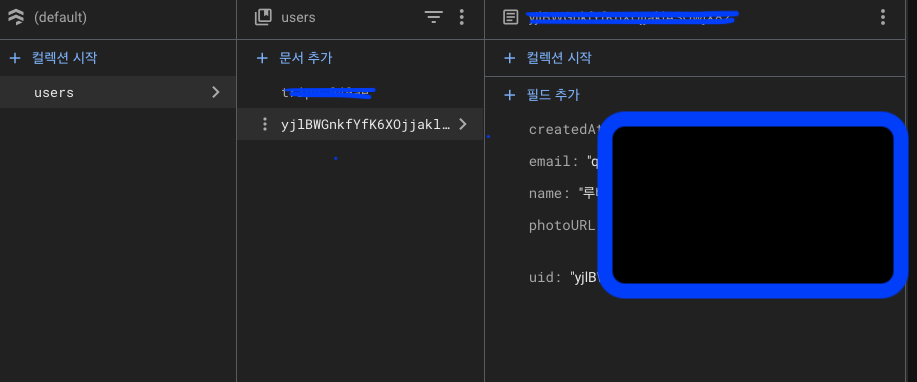The height and width of the screenshot is (382, 917).
Task: Click the users header title
Action: pyautogui.click(x=298, y=18)
